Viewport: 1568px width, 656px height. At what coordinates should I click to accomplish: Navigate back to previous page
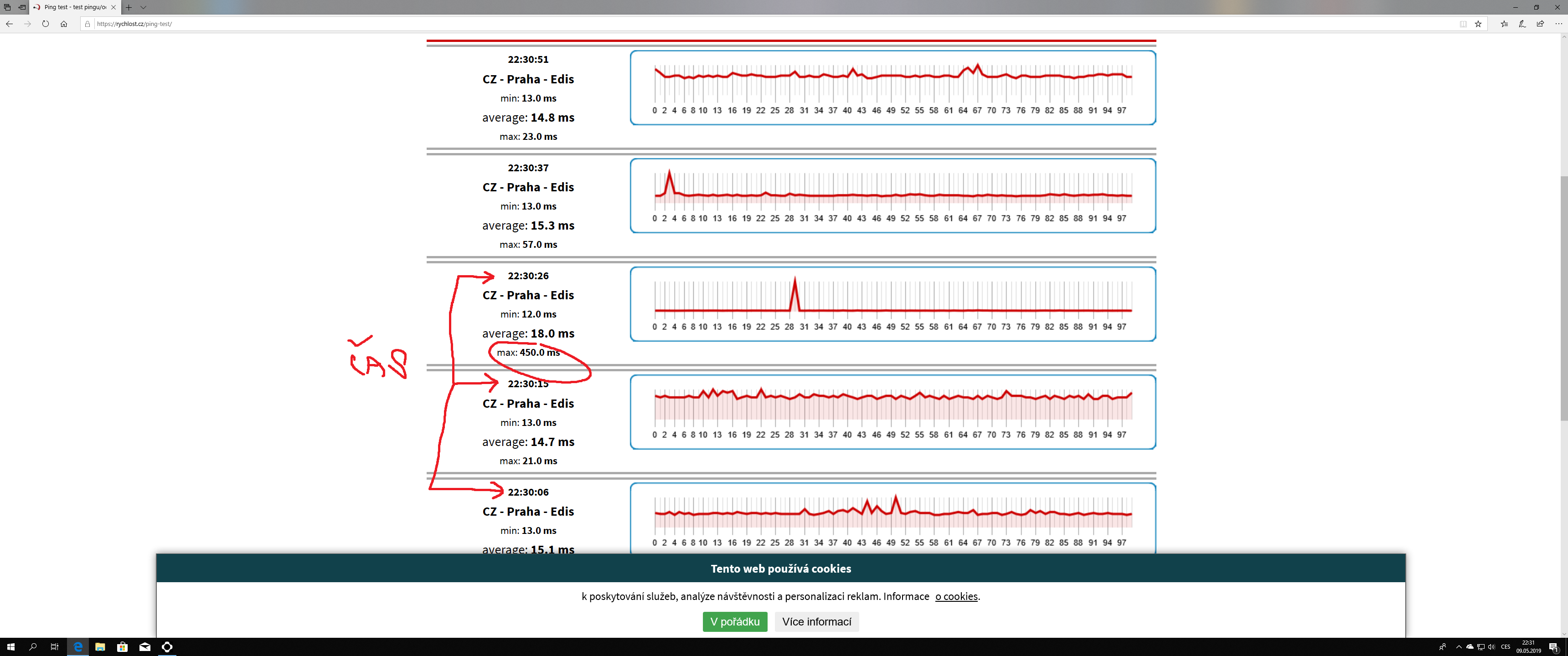pos(9,24)
